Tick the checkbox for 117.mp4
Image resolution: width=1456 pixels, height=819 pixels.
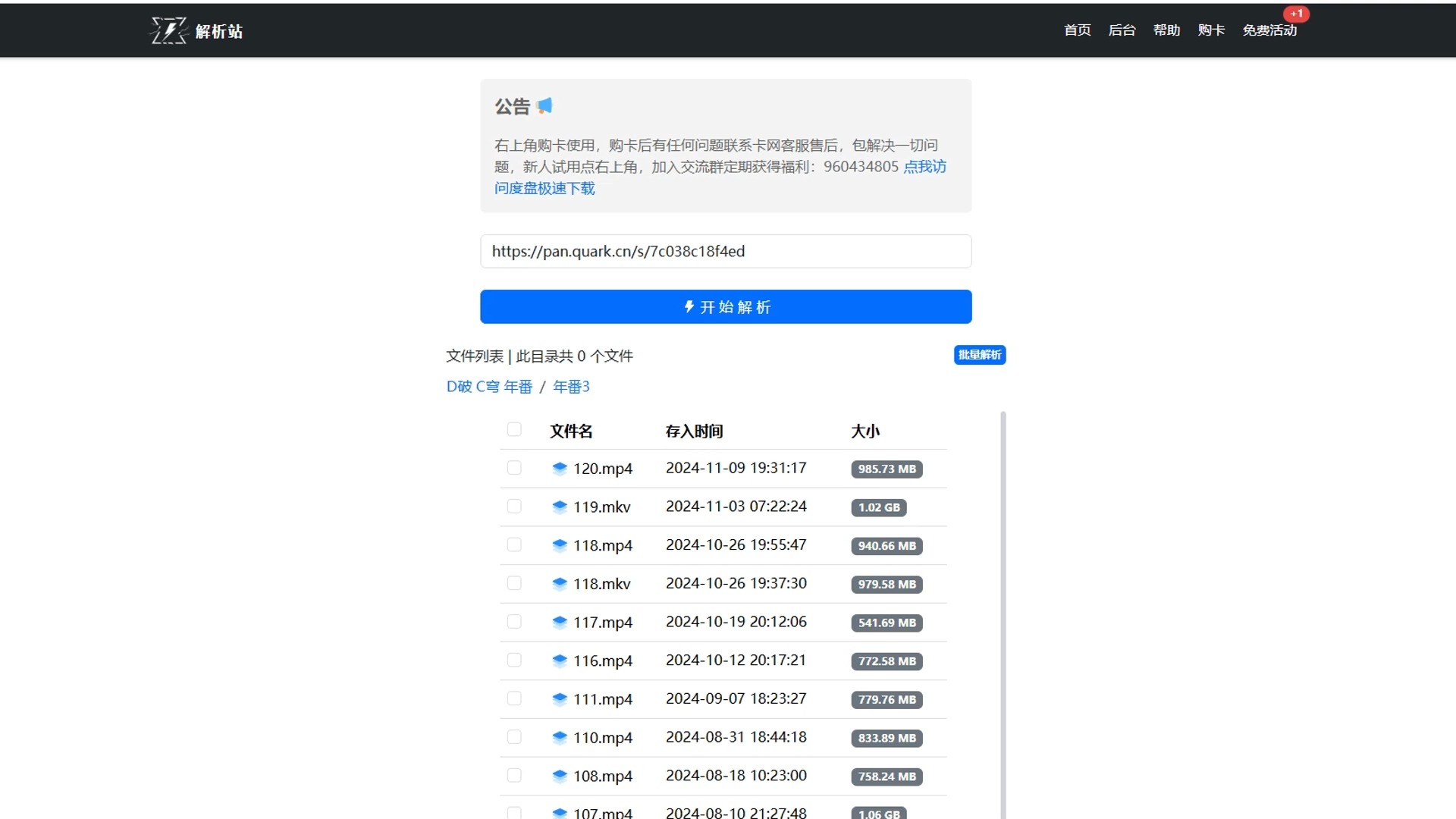(514, 622)
